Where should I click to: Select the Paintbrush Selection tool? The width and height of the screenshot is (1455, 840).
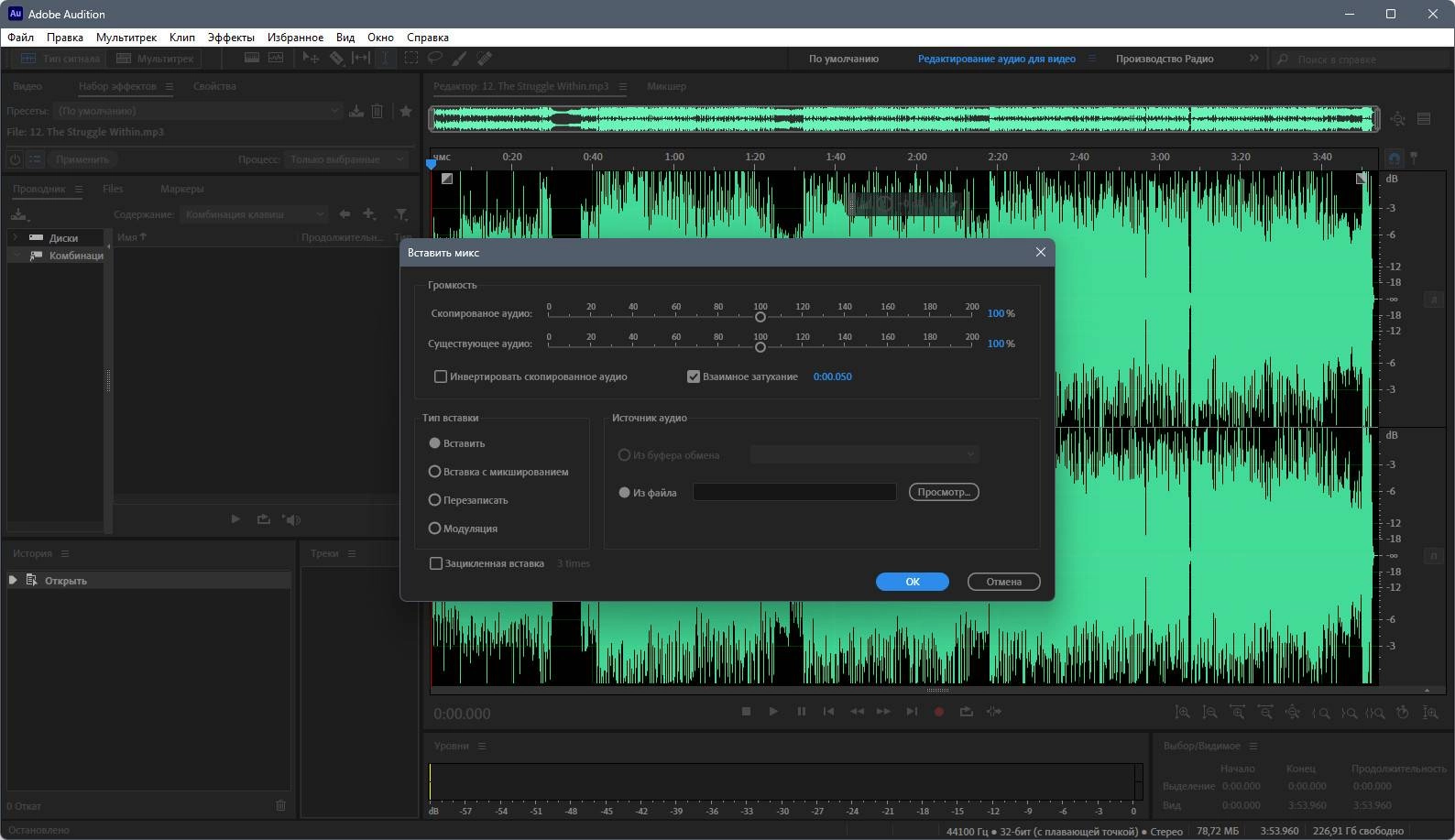click(x=459, y=59)
